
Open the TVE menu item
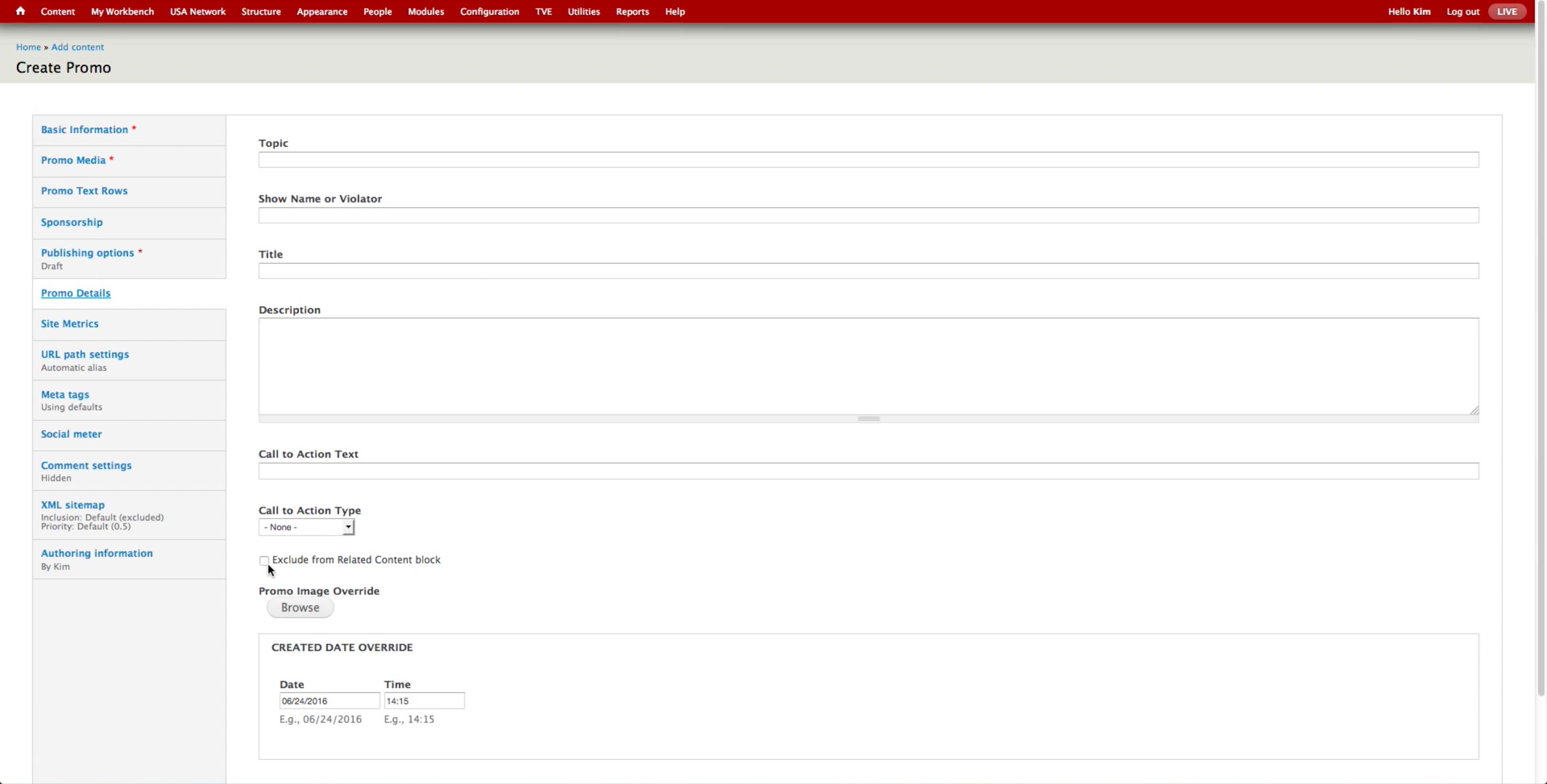pyautogui.click(x=543, y=11)
